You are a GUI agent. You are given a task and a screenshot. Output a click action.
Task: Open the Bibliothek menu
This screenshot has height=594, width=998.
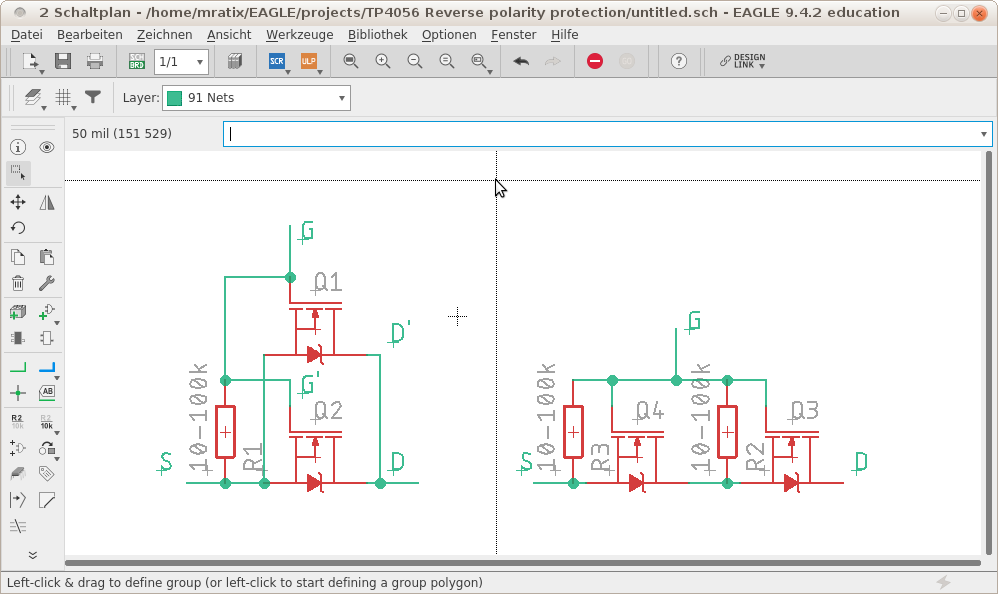[x=377, y=34]
